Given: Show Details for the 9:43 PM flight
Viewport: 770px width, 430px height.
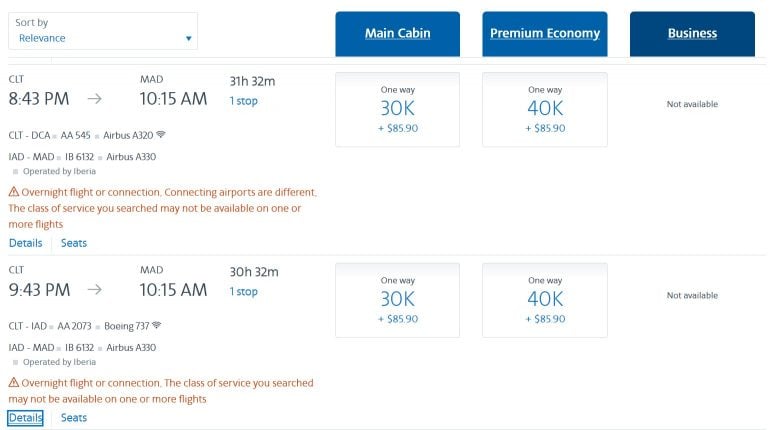Looking at the screenshot, I should click(x=26, y=418).
